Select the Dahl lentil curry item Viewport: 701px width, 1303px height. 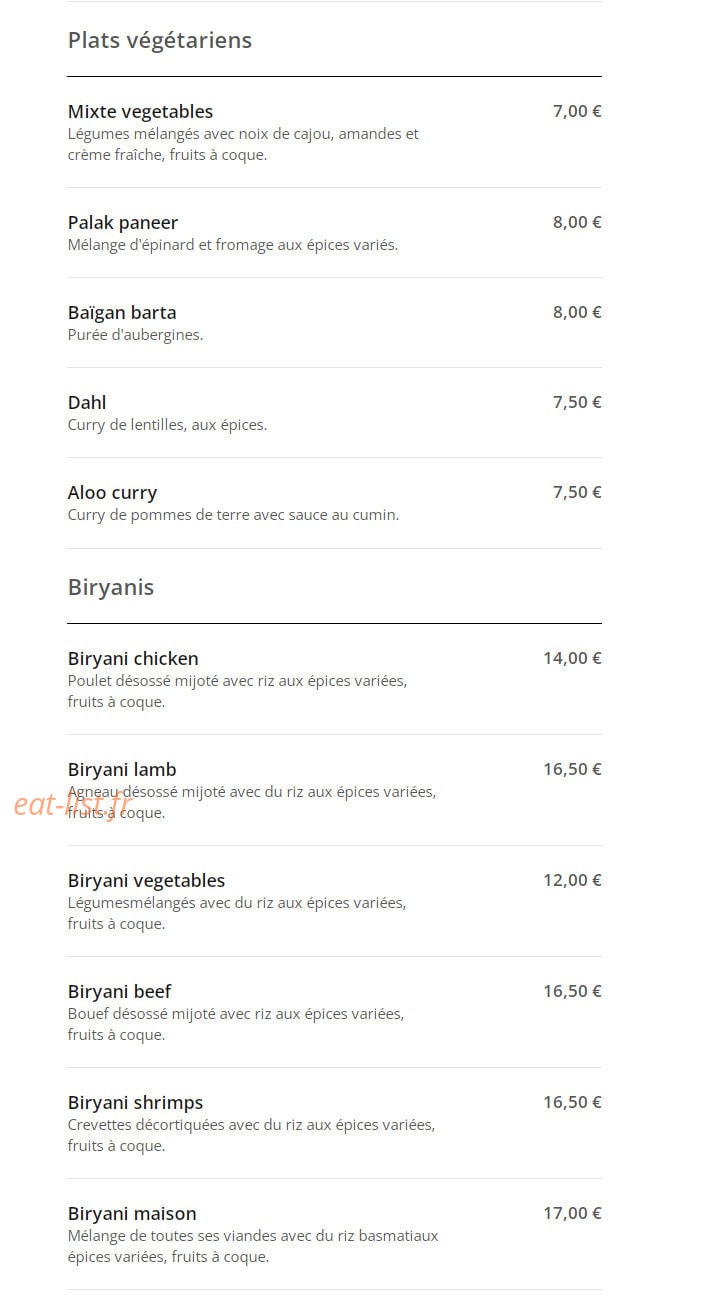click(x=87, y=402)
